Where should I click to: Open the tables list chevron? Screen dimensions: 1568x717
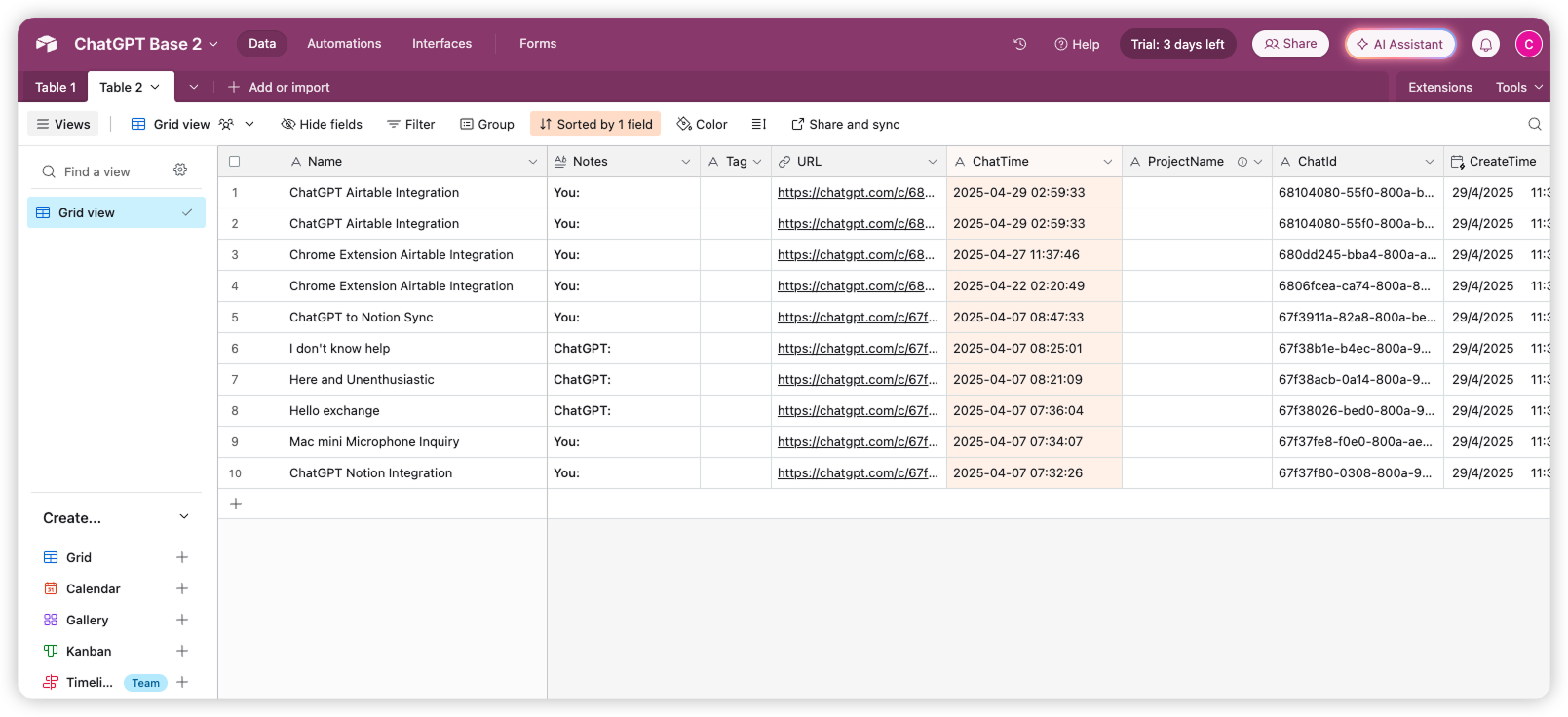[194, 87]
